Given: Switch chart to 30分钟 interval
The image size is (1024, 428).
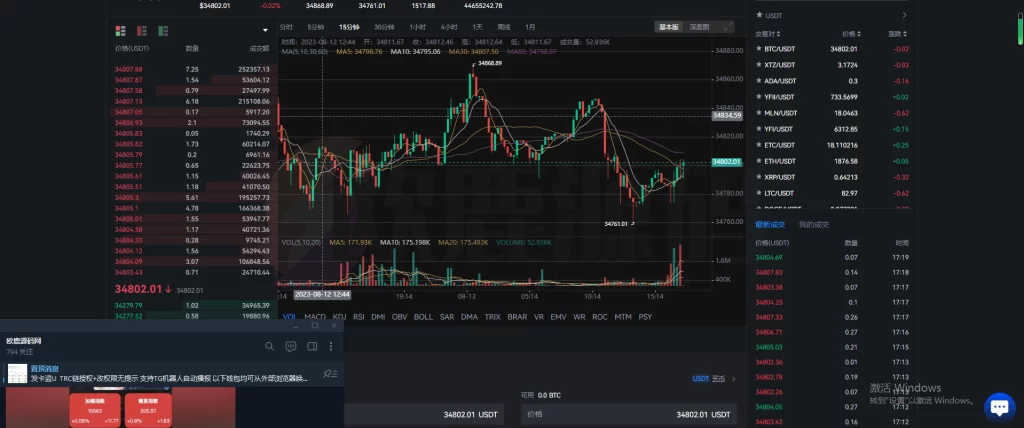Looking at the screenshot, I should pos(384,27).
